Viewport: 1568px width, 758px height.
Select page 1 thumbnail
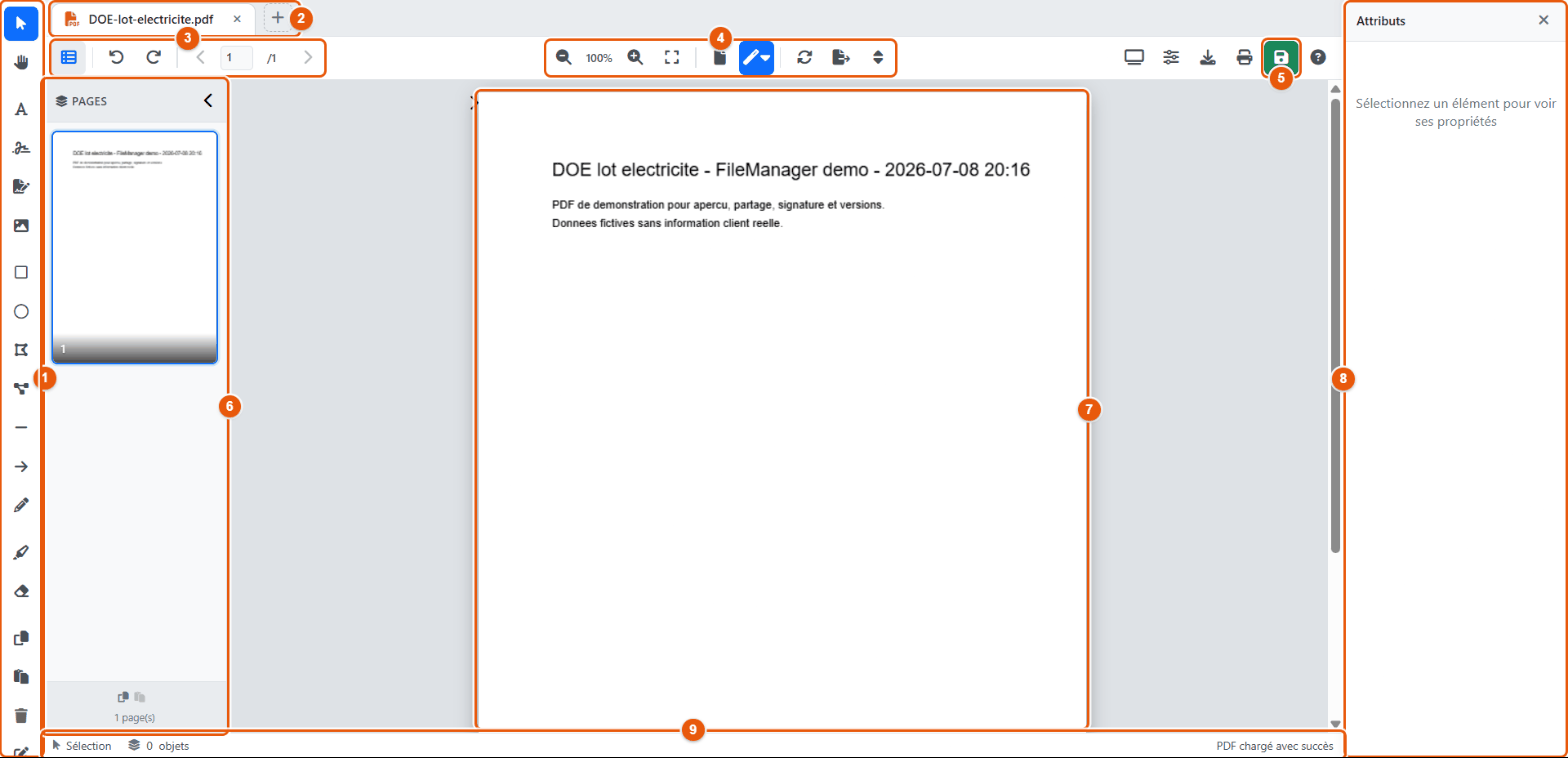point(134,247)
